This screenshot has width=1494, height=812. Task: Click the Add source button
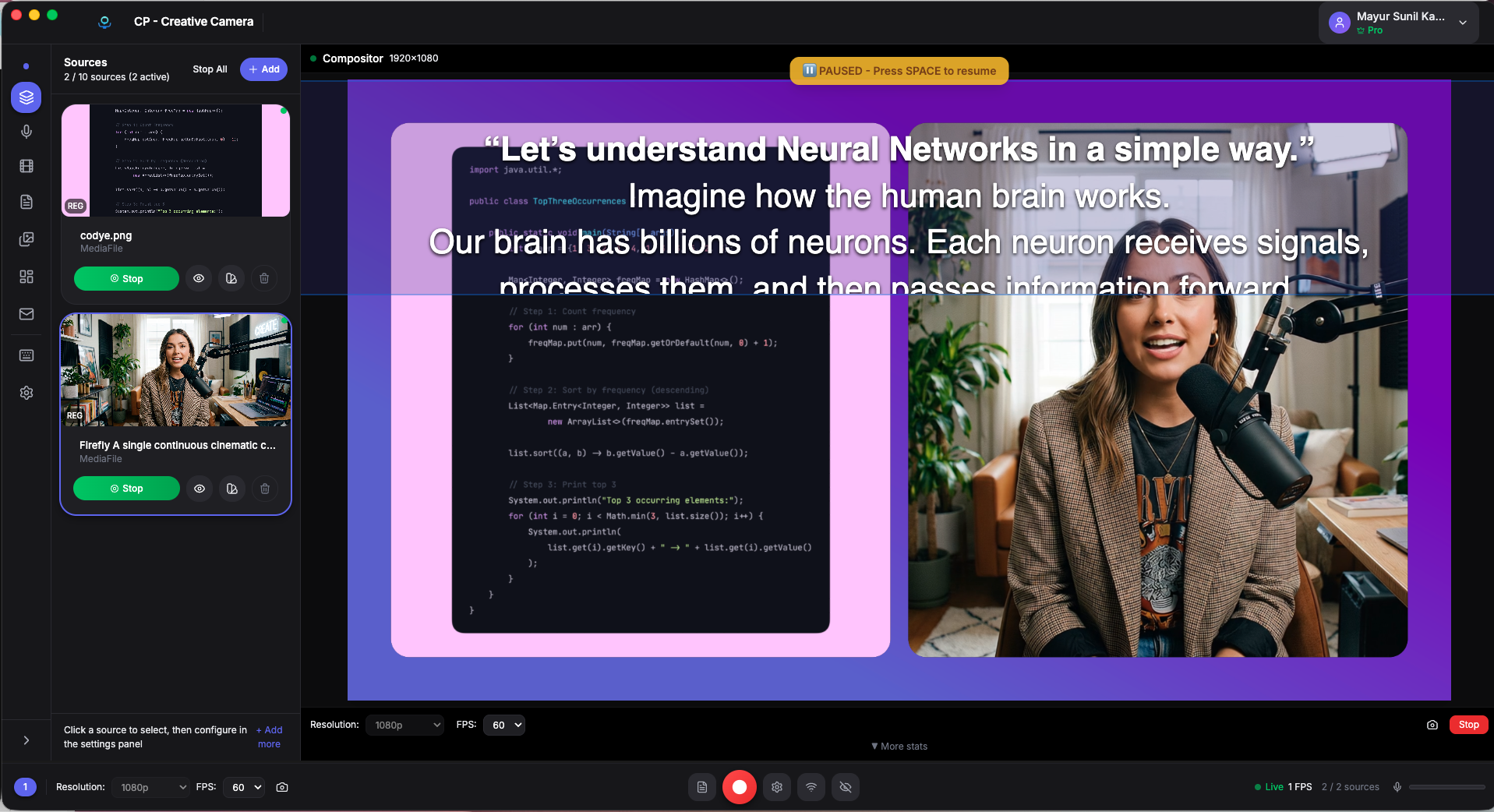point(263,69)
